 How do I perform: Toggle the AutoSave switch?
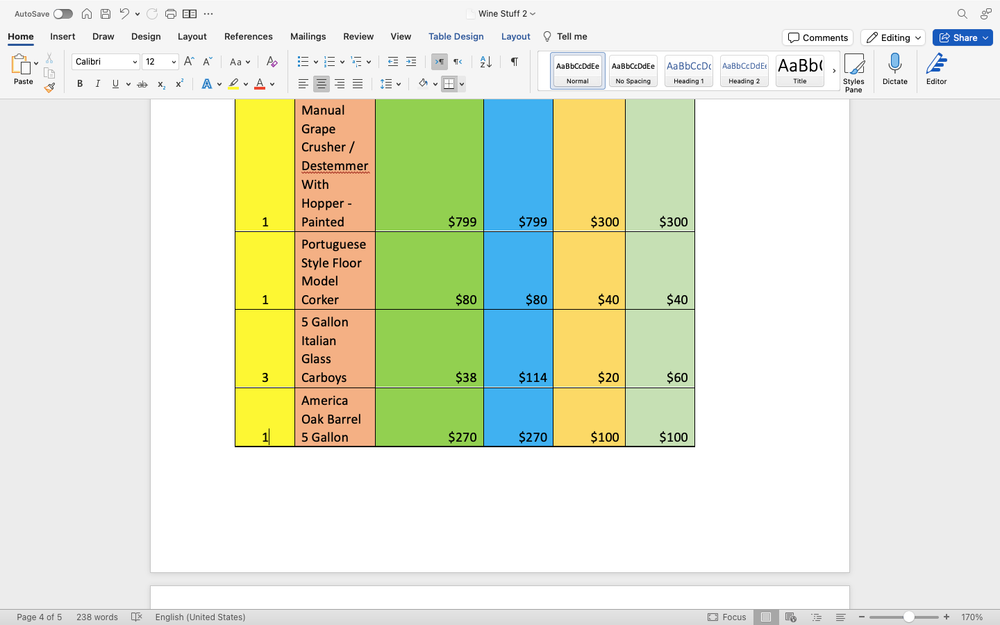(x=63, y=14)
